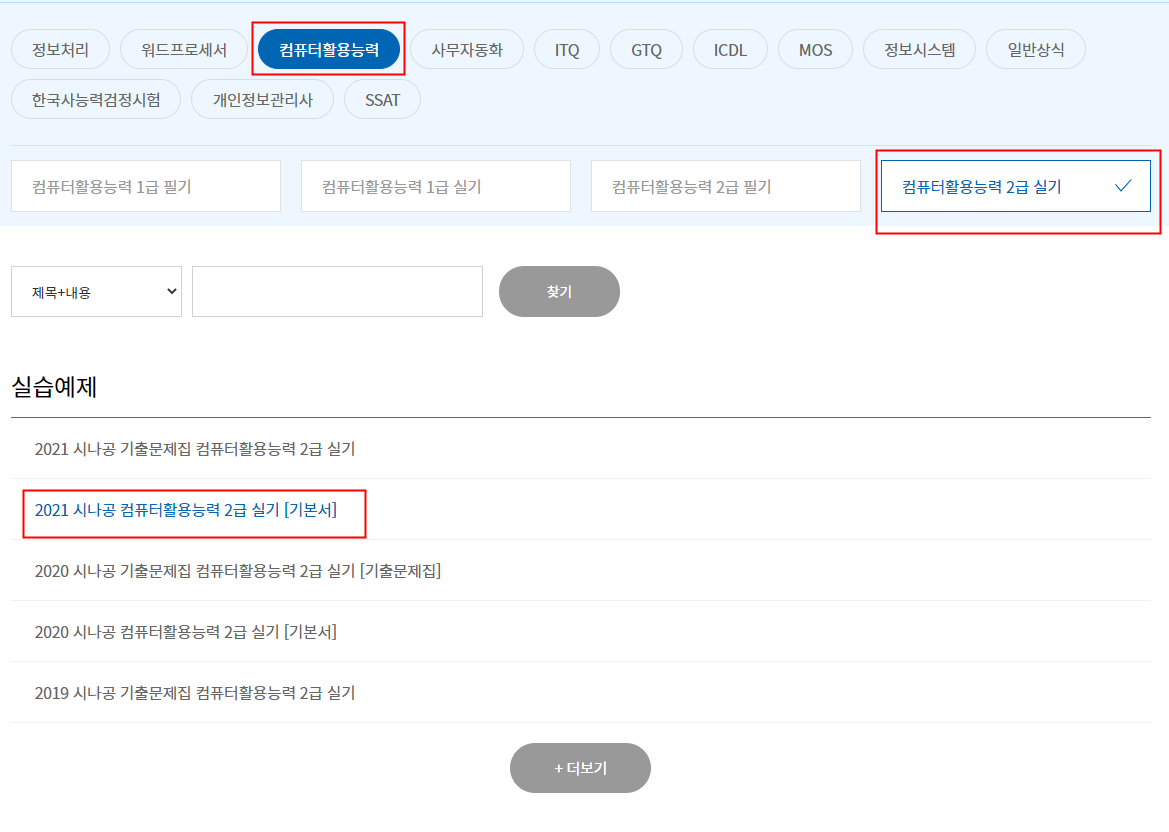Open 2021 시나공 기출문제집 컴퓨터활용능력 2급 실기
The height and width of the screenshot is (832, 1169).
coord(195,449)
